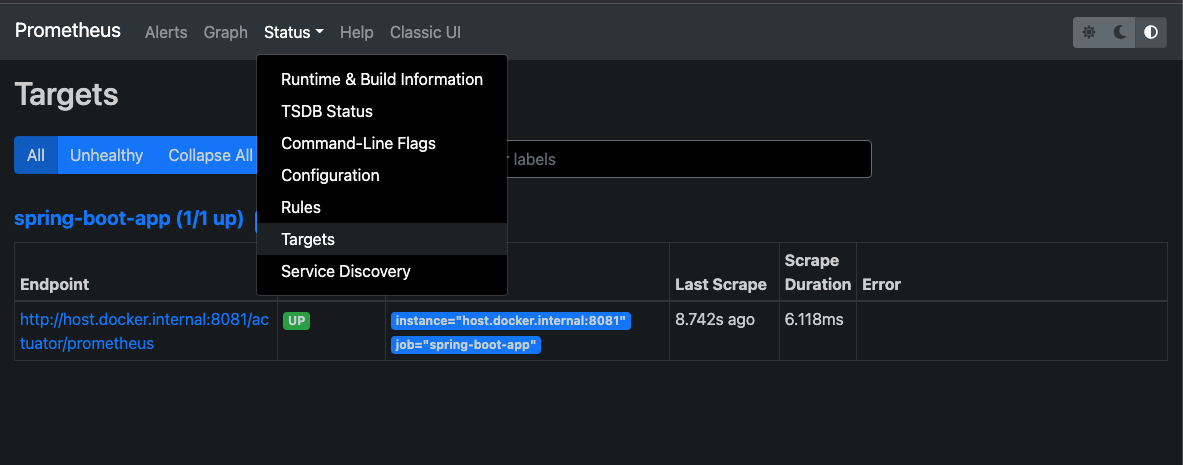This screenshot has height=465, width=1183.
Task: Select the auto theme contrast icon
Action: tap(1151, 32)
